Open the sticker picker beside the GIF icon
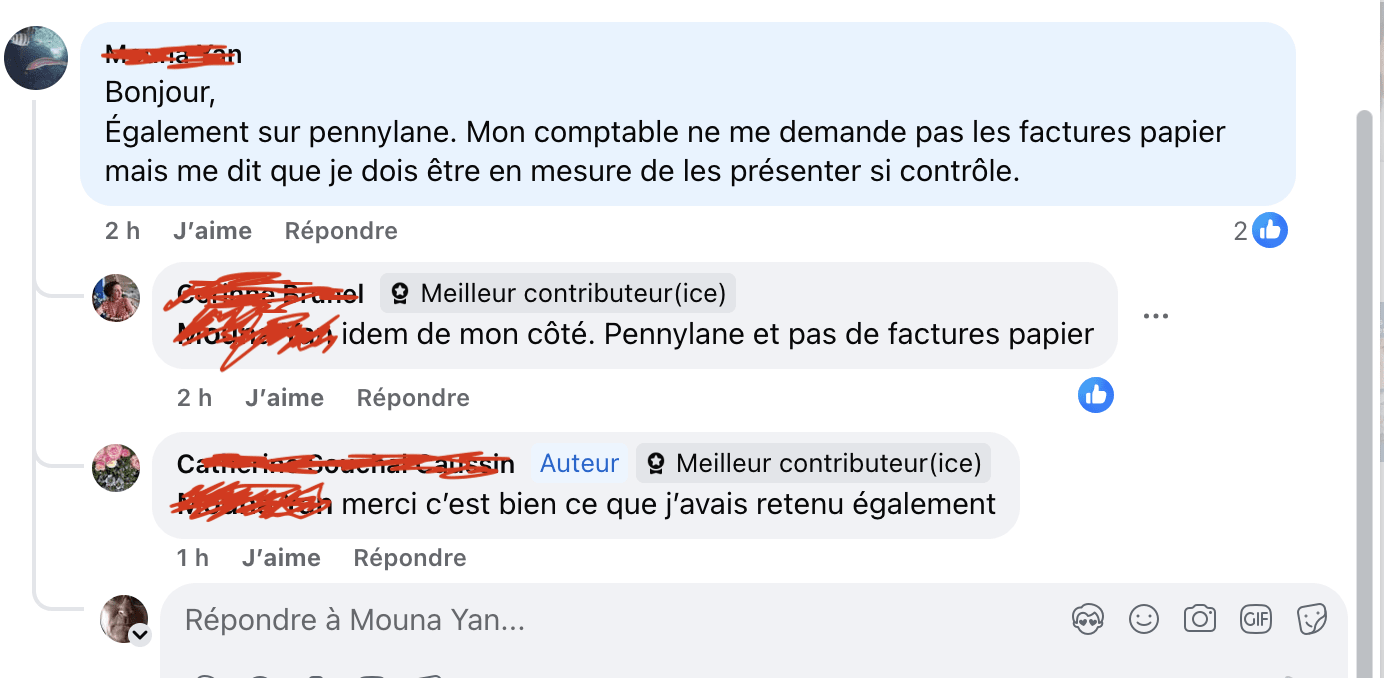The width and height of the screenshot is (1384, 678). pyautogui.click(x=1311, y=620)
